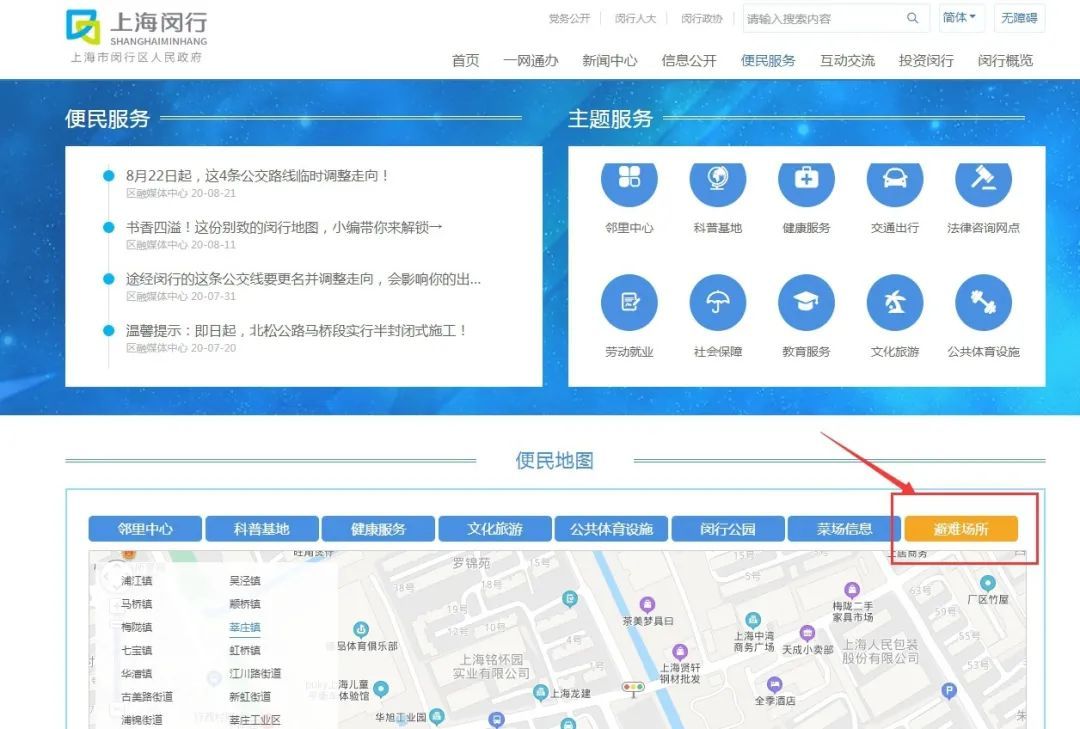Select the 社会保障 umbrella icon
Screen dimensions: 1080x729
tap(718, 302)
